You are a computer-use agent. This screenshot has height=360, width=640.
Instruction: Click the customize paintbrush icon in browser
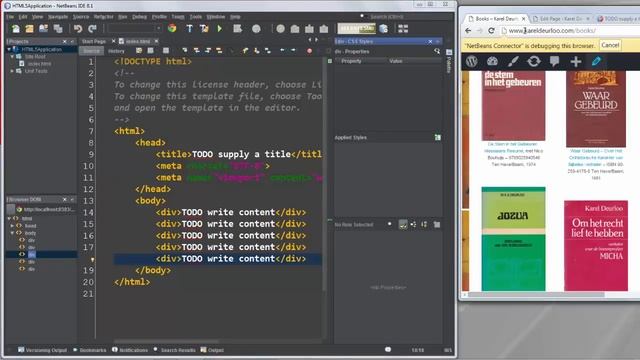pos(513,61)
